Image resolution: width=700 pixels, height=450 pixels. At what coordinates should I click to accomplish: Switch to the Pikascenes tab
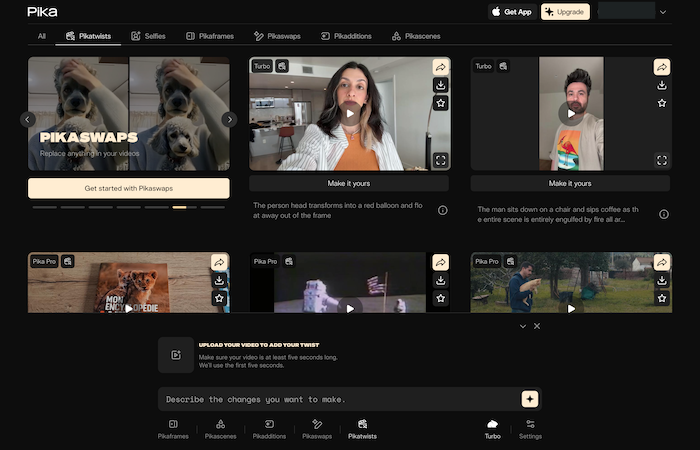(416, 36)
